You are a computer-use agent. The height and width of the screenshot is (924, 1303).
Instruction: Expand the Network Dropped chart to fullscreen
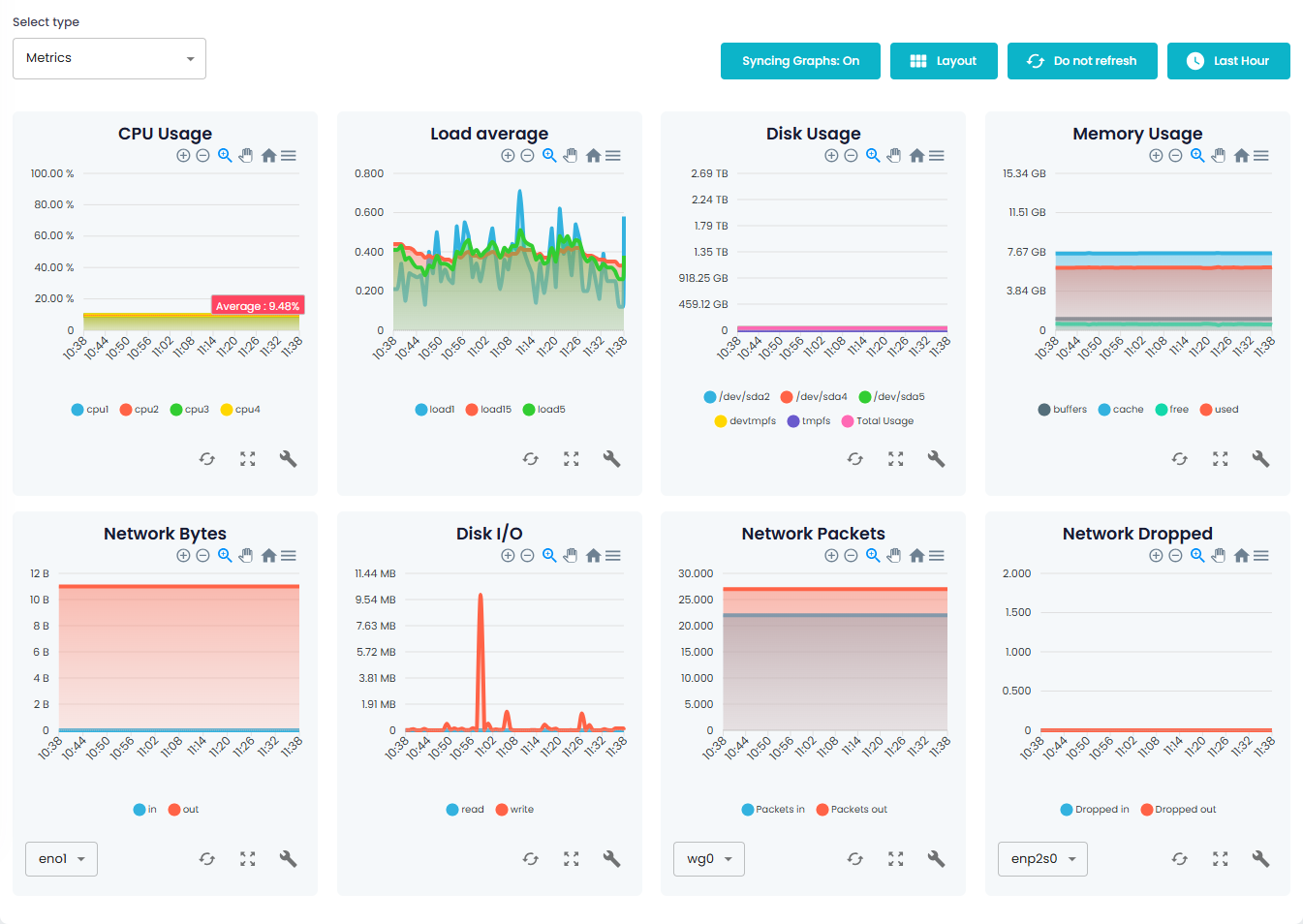pos(1220,859)
